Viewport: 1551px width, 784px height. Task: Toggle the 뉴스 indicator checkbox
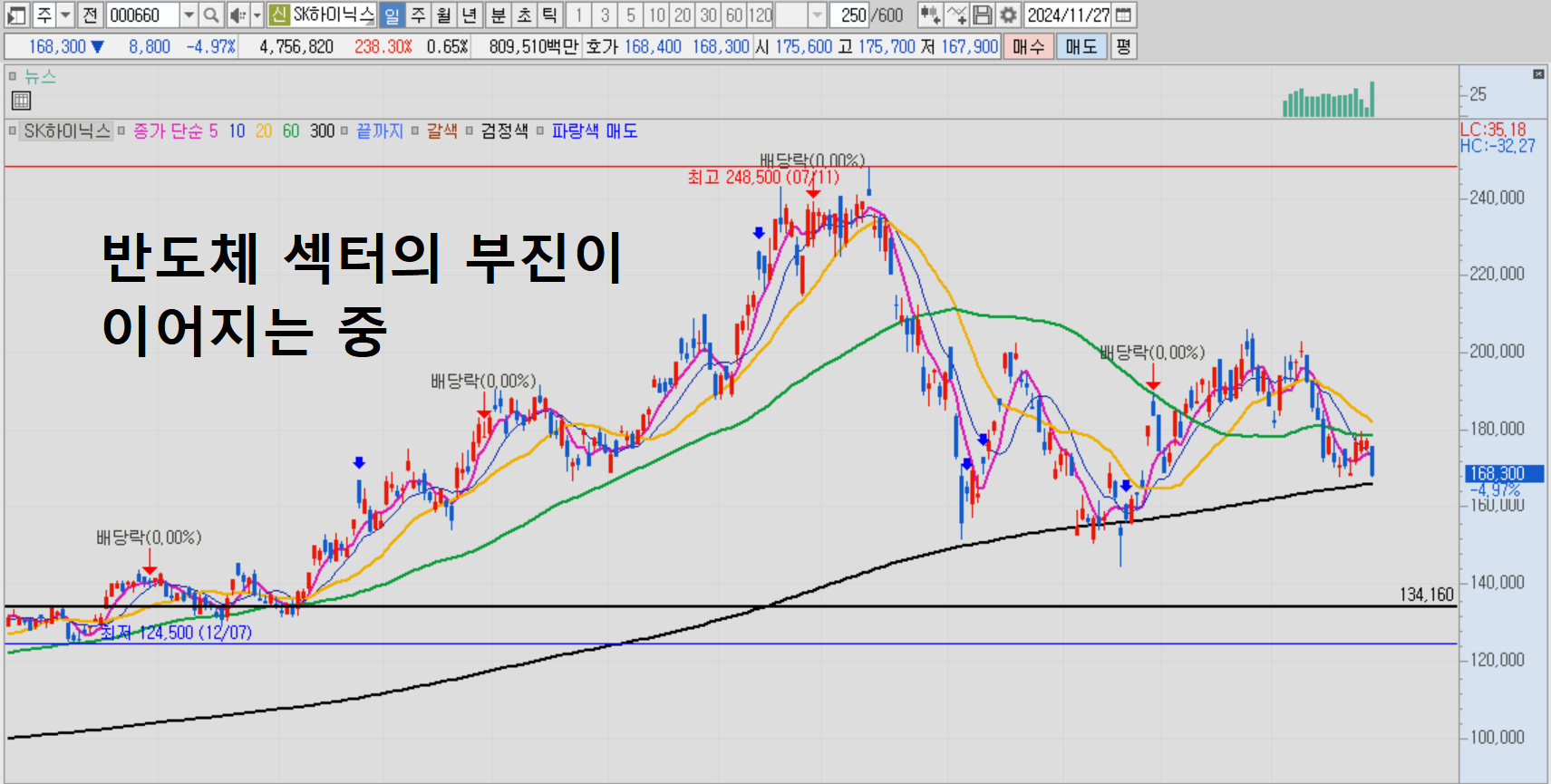13,76
